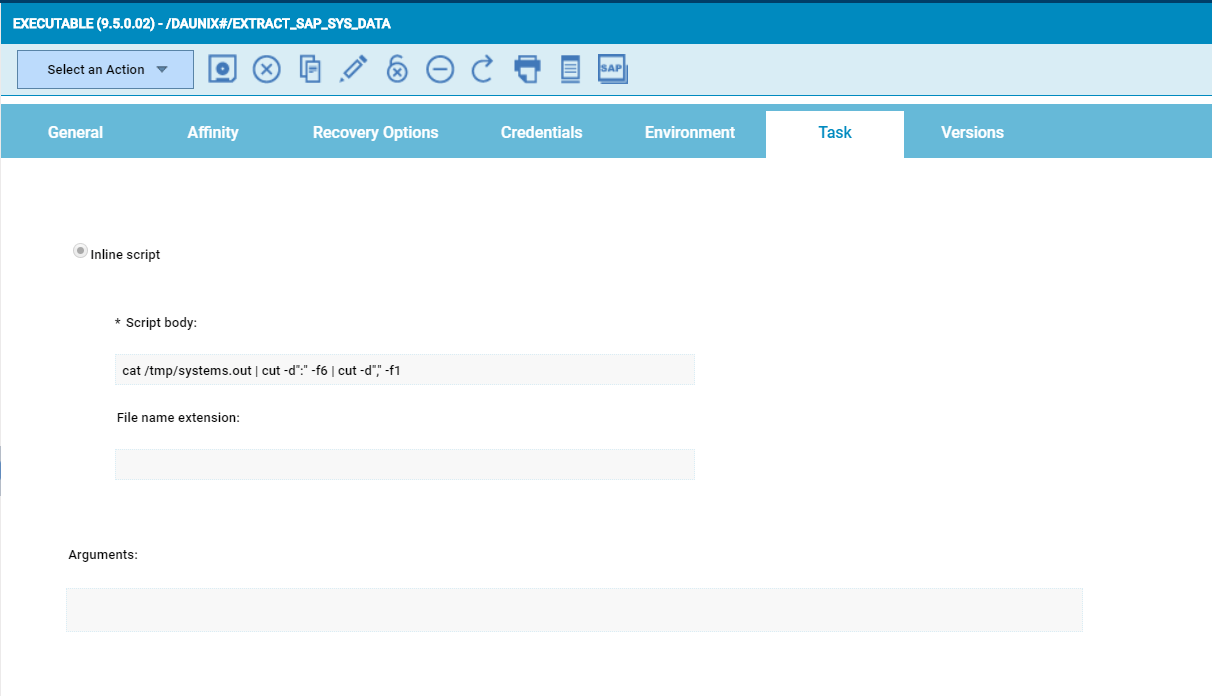Open the Affinity tab
The height and width of the screenshot is (696, 1212).
pyautogui.click(x=213, y=133)
